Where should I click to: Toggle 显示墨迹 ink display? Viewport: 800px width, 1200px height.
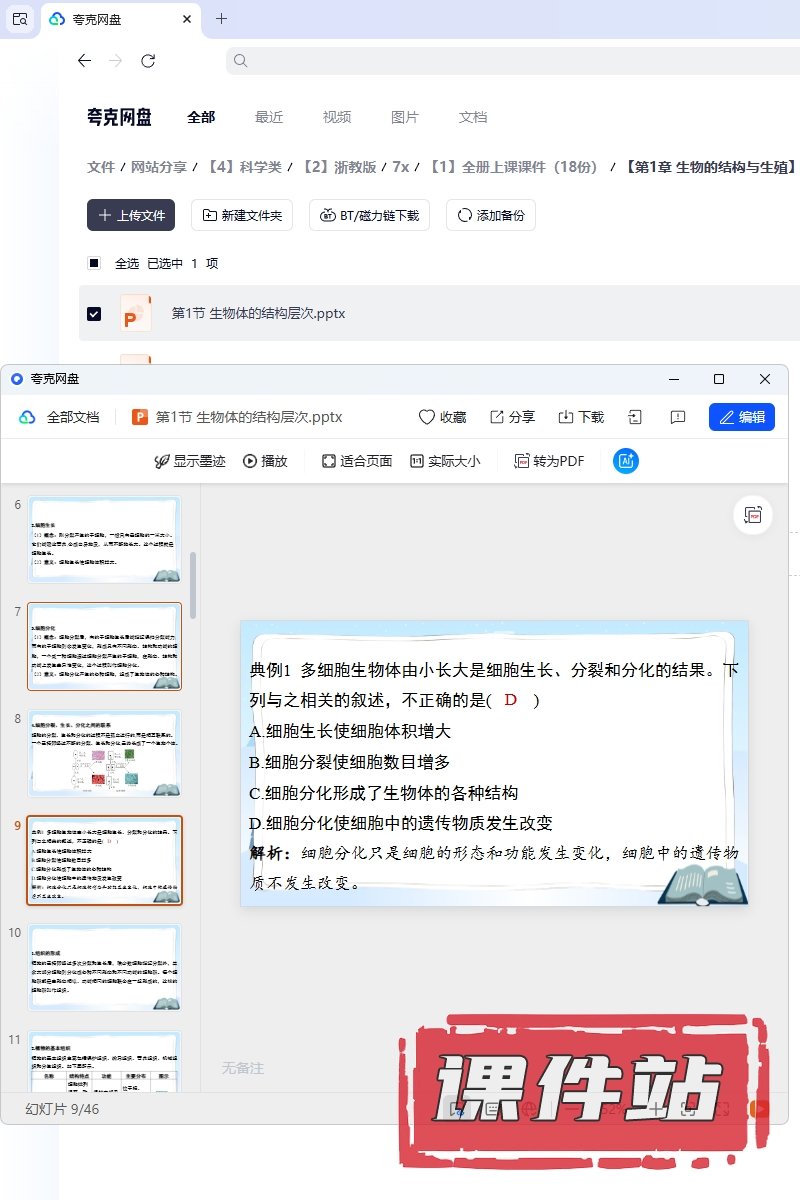(x=189, y=461)
